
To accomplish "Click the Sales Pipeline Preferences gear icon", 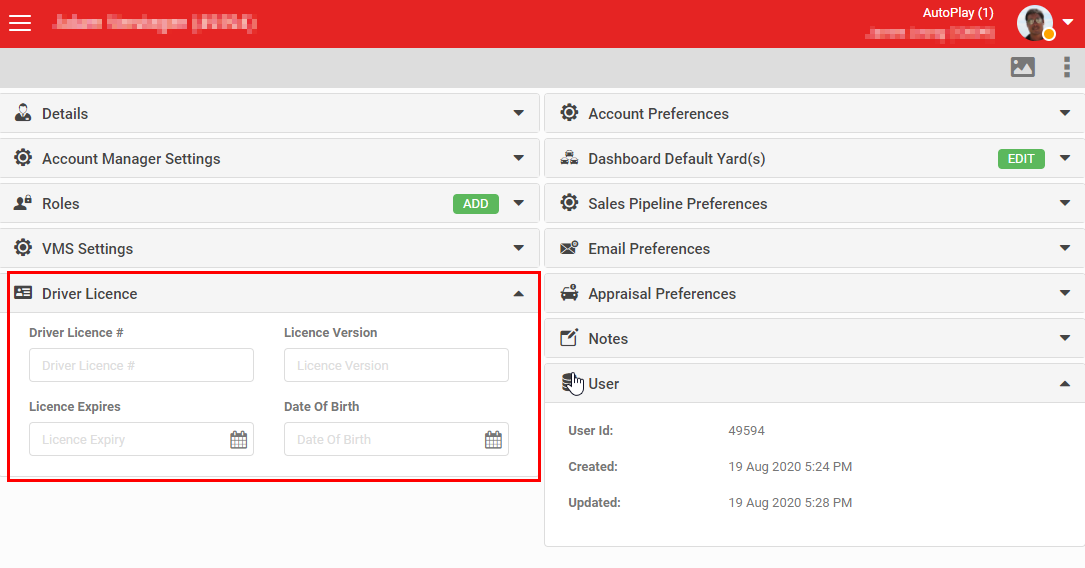I will tap(569, 203).
